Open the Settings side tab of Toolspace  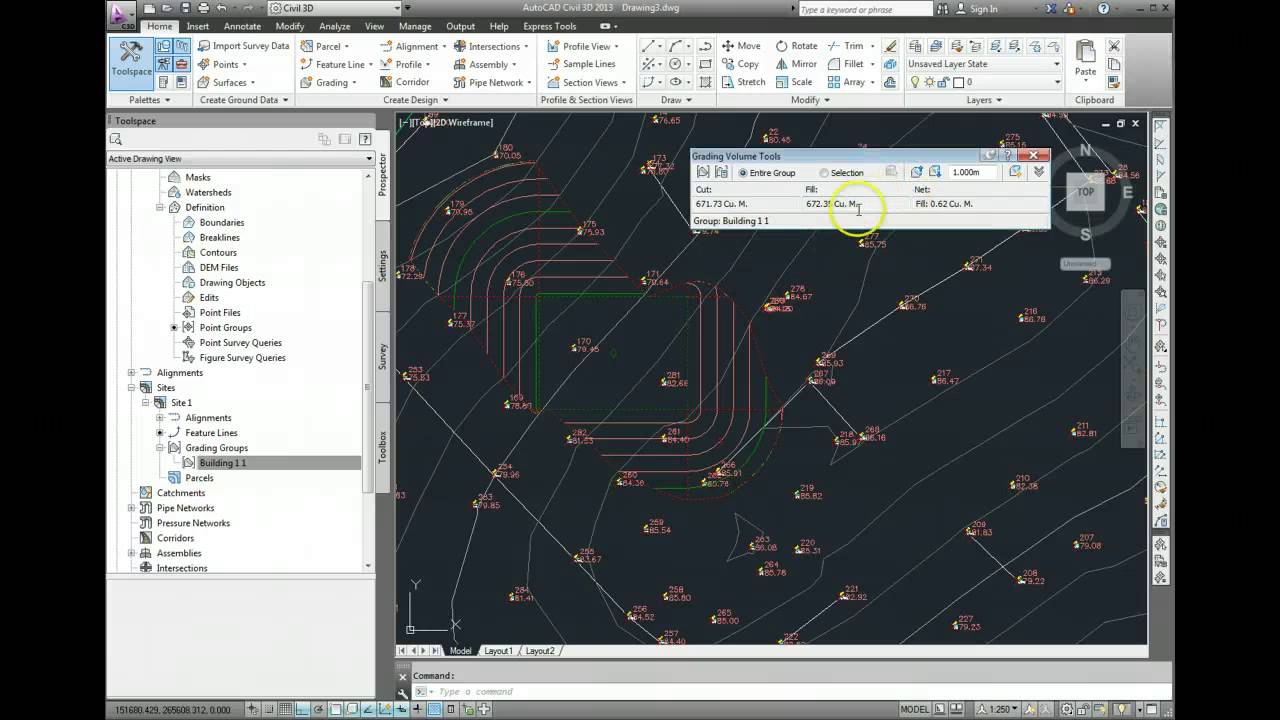[382, 266]
